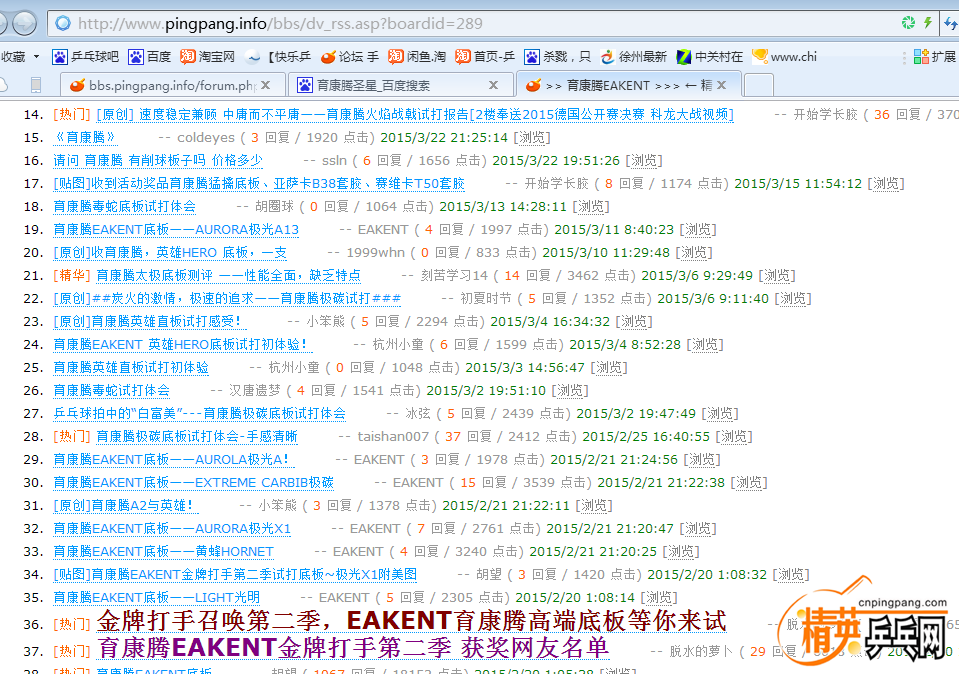The width and height of the screenshot is (959, 674).
Task: Open LIGHT光明 post link
Action: click(x=157, y=598)
